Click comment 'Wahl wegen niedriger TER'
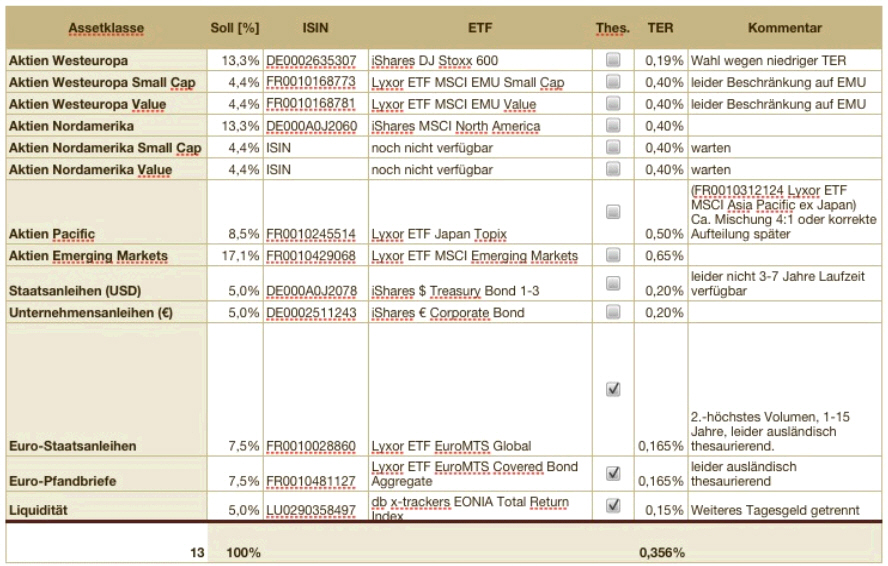The height and width of the screenshot is (566, 888). click(769, 61)
